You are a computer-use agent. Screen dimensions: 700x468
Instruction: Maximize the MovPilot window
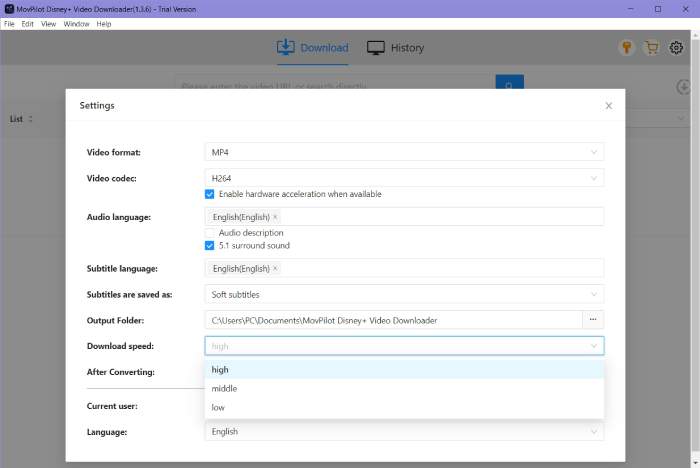pos(658,9)
